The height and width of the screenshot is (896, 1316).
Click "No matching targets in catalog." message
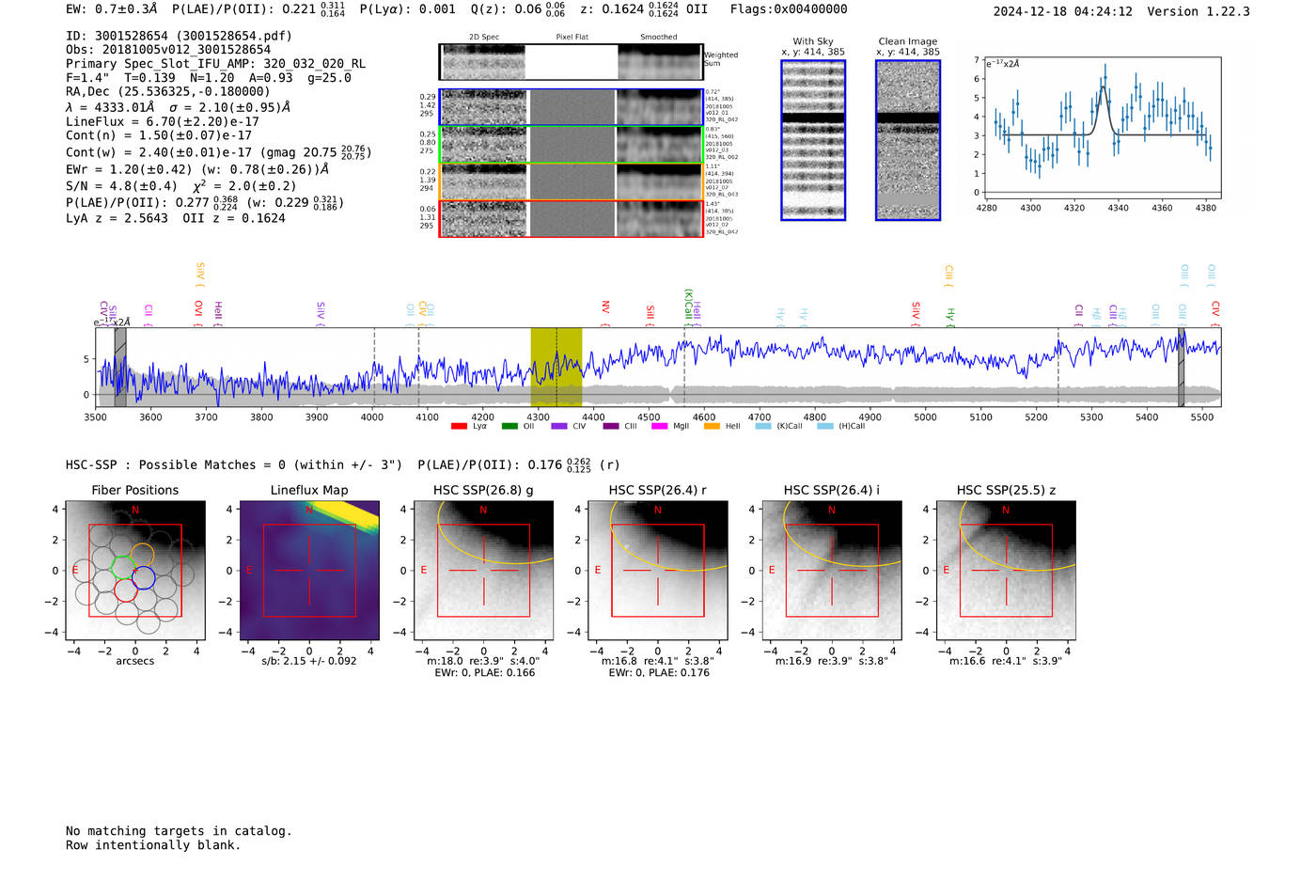pos(179,831)
